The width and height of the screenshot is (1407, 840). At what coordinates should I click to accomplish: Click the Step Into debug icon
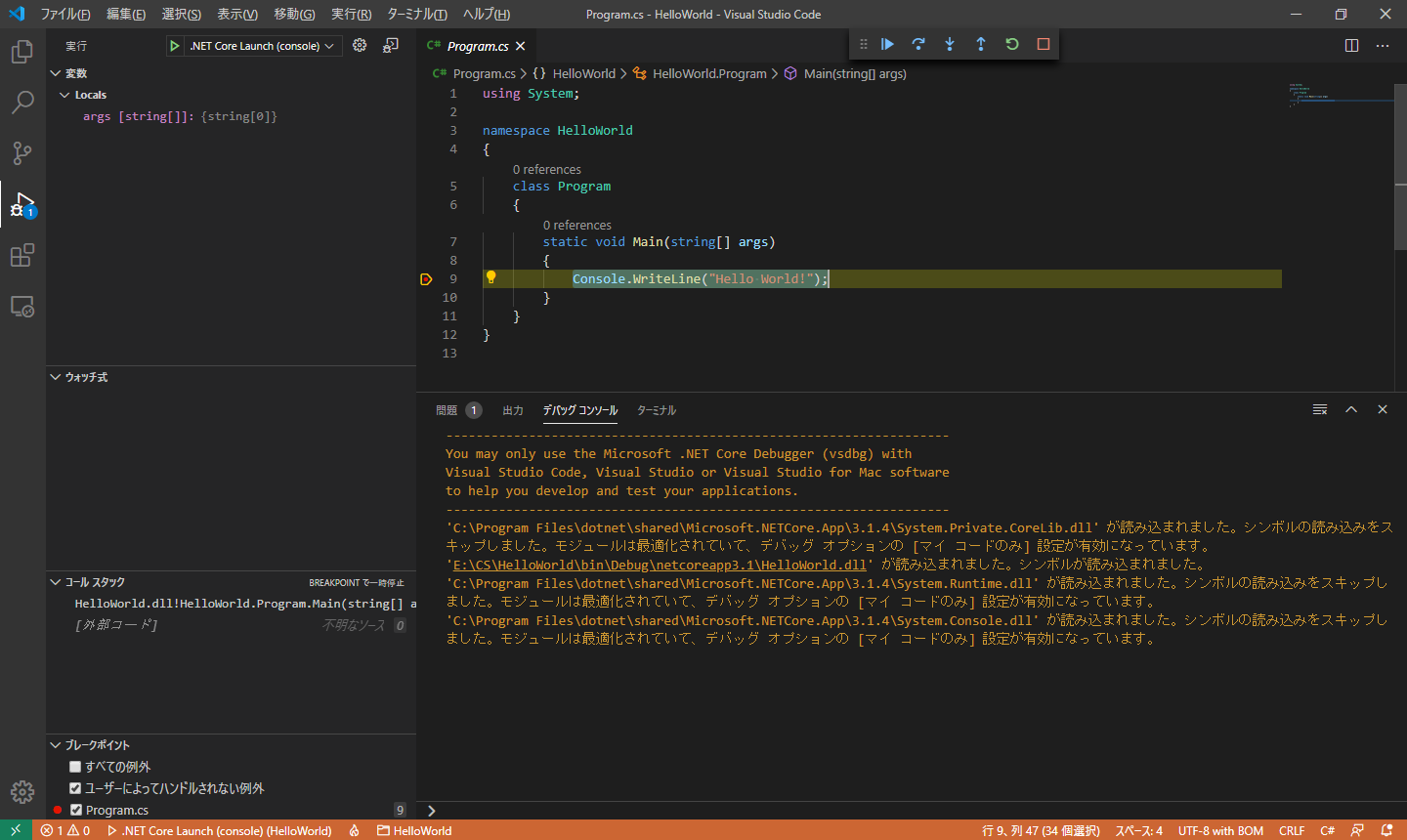pyautogui.click(x=950, y=44)
